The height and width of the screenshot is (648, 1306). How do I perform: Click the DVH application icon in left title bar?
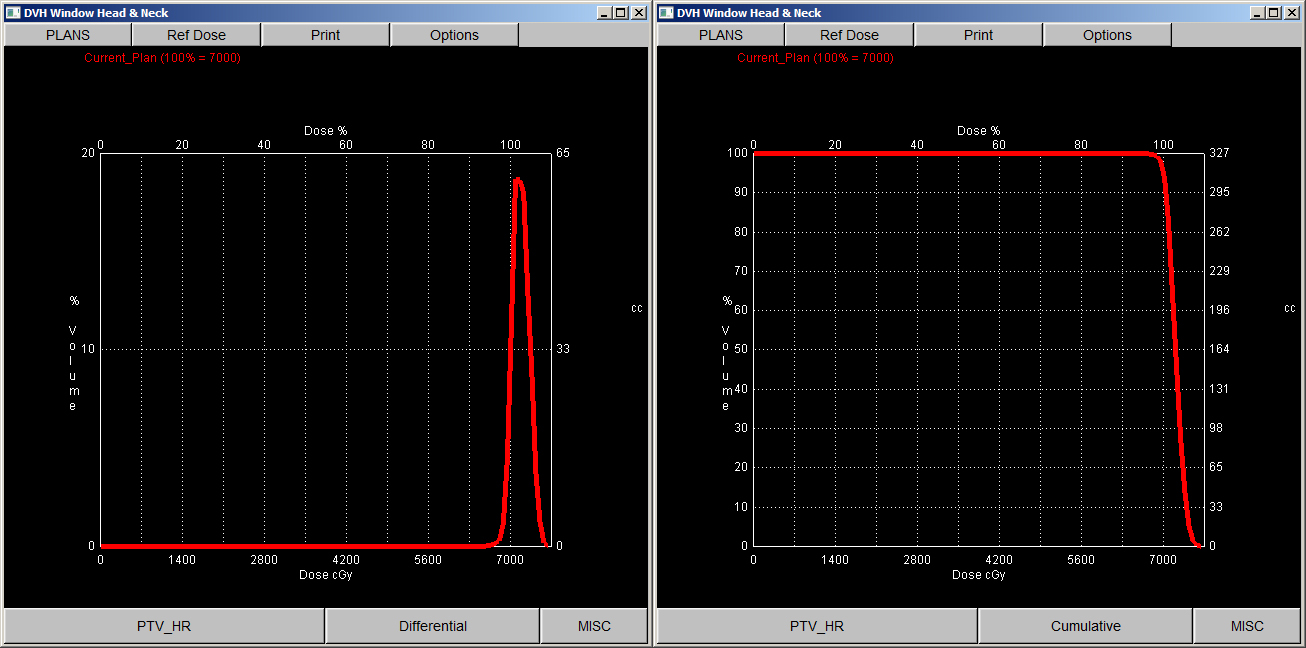11,12
